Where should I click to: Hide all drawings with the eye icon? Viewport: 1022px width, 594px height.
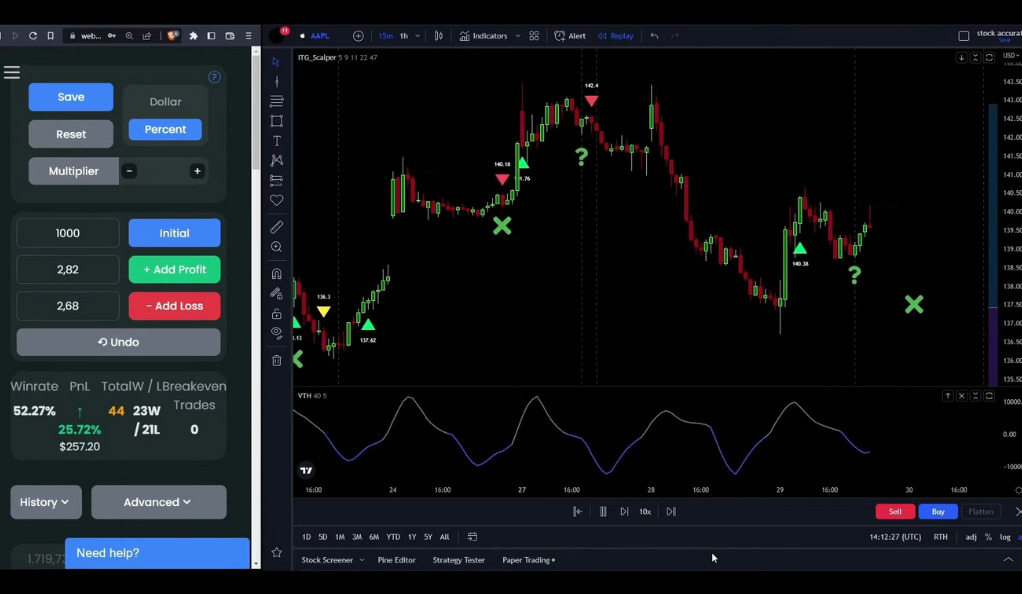pyautogui.click(x=276, y=333)
